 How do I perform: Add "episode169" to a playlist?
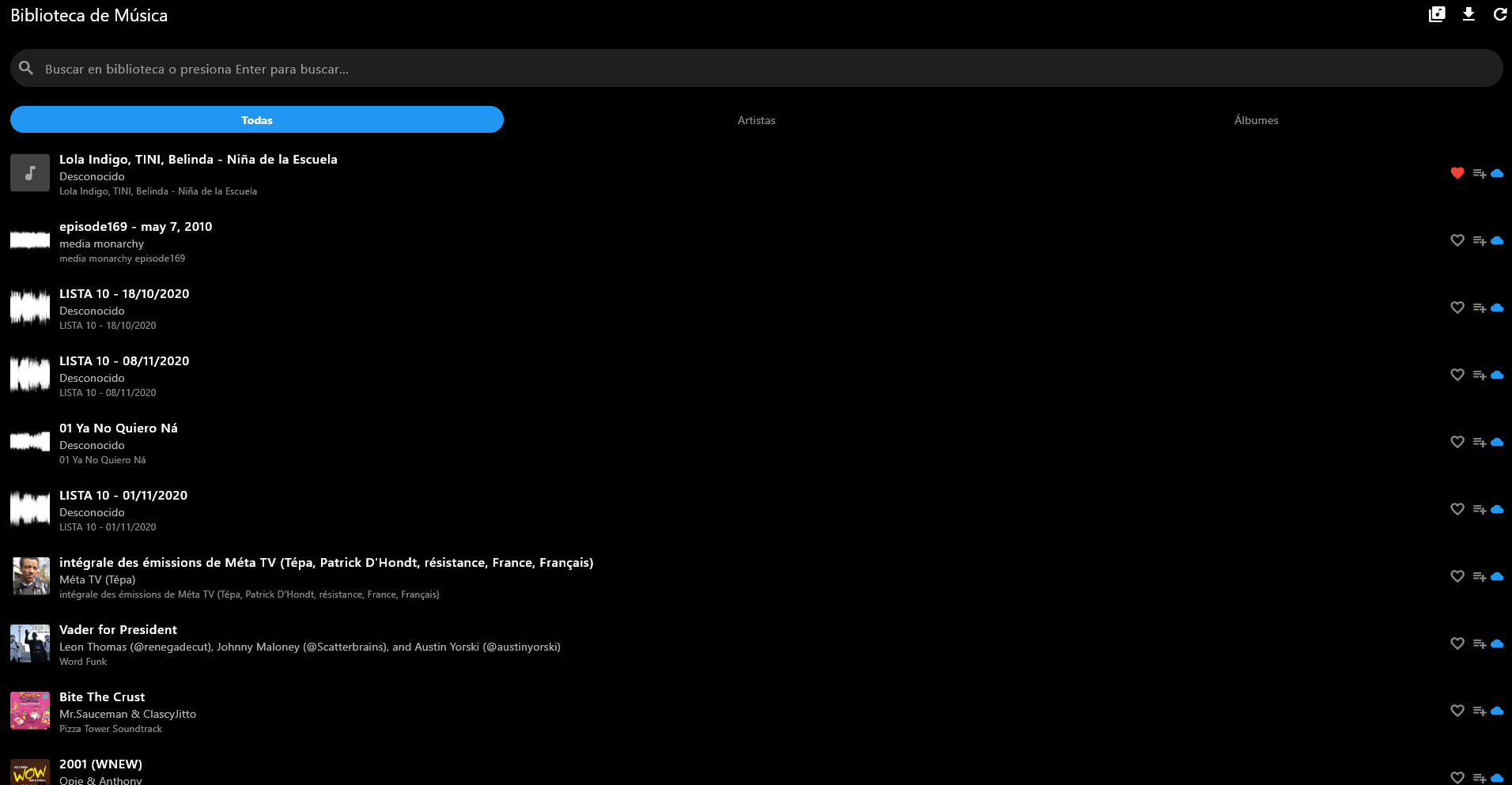tap(1480, 240)
